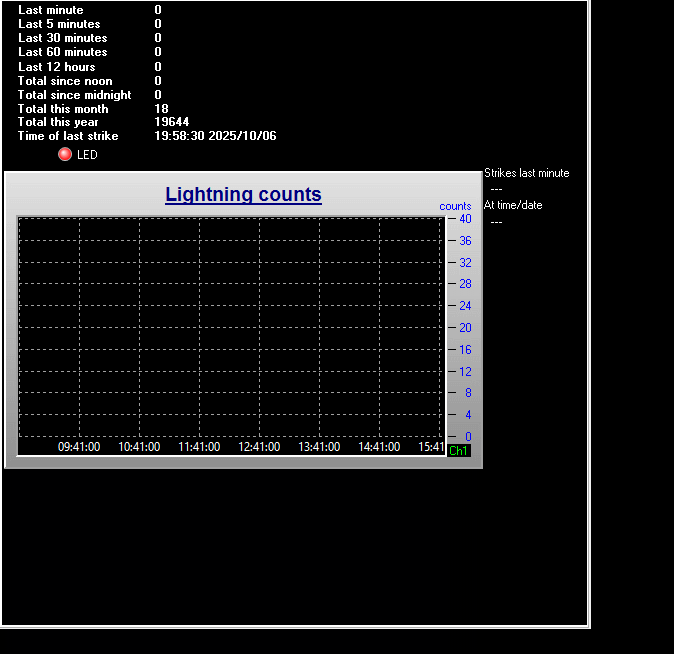The width and height of the screenshot is (674, 654).
Task: Click the Total this year value 19644
Action: [x=171, y=122]
